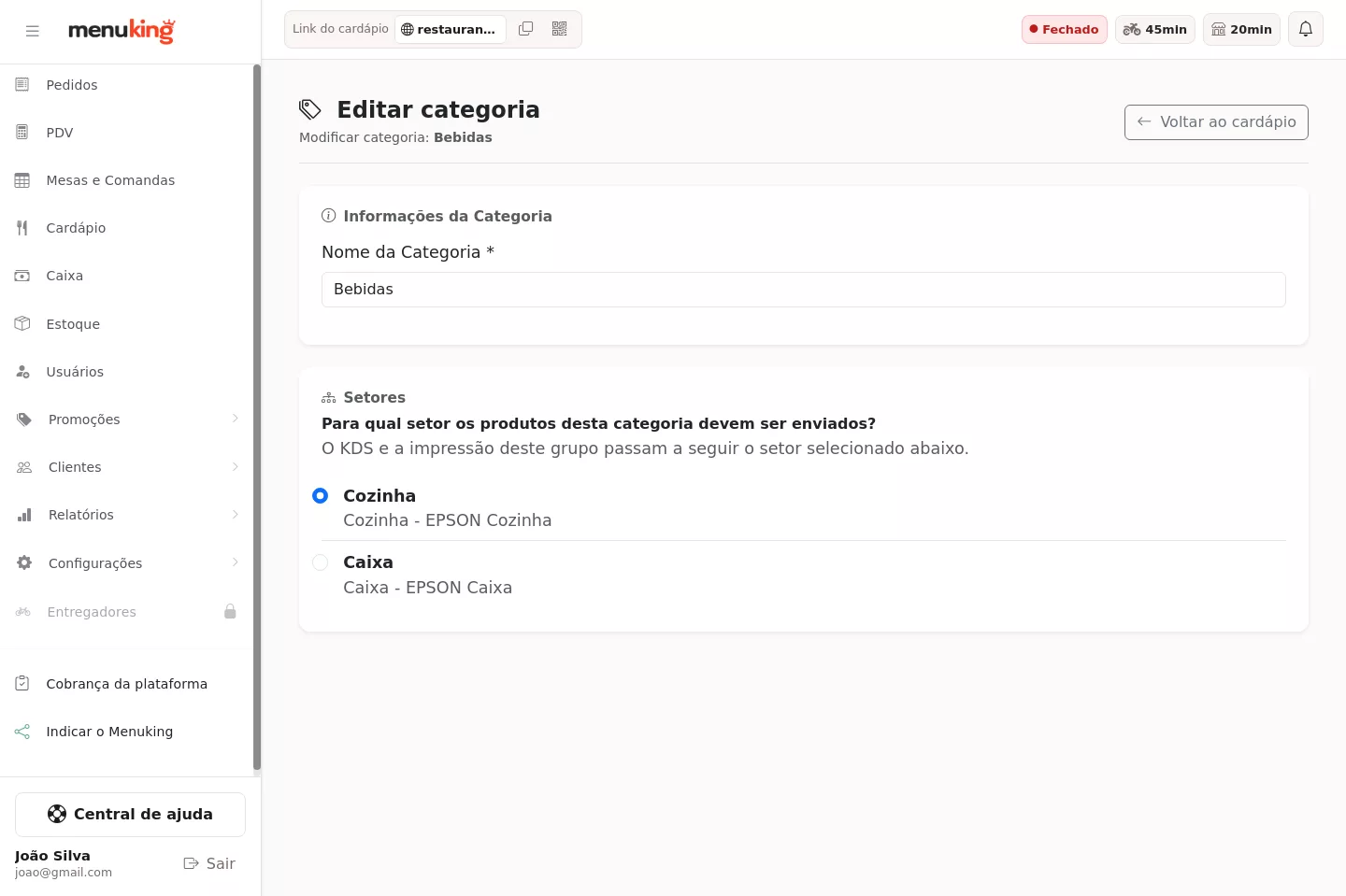Click Voltar ao cardápio button
Viewport: 1346px width, 896px height.
(1216, 122)
